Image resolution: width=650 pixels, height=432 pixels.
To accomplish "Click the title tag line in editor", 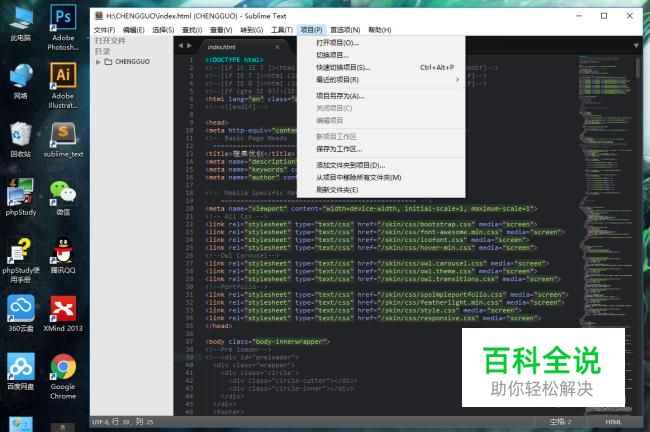I will (x=250, y=154).
